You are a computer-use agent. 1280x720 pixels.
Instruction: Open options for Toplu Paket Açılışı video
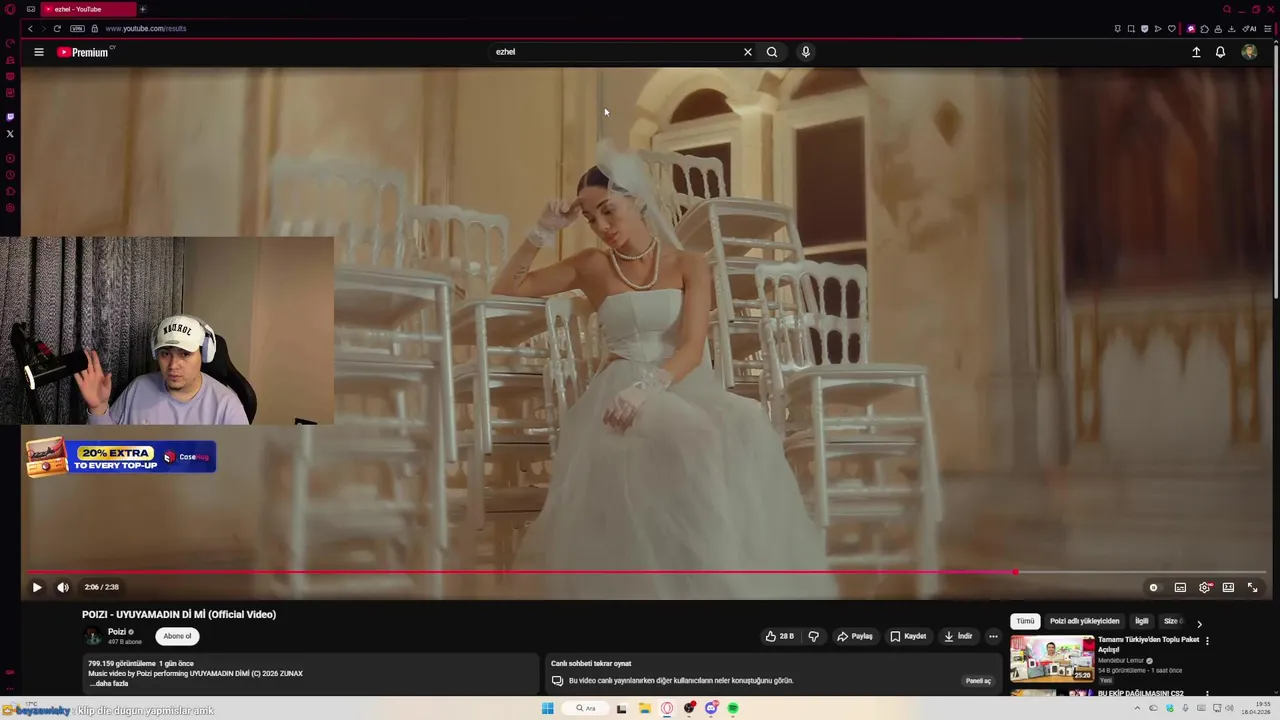pyautogui.click(x=1207, y=641)
